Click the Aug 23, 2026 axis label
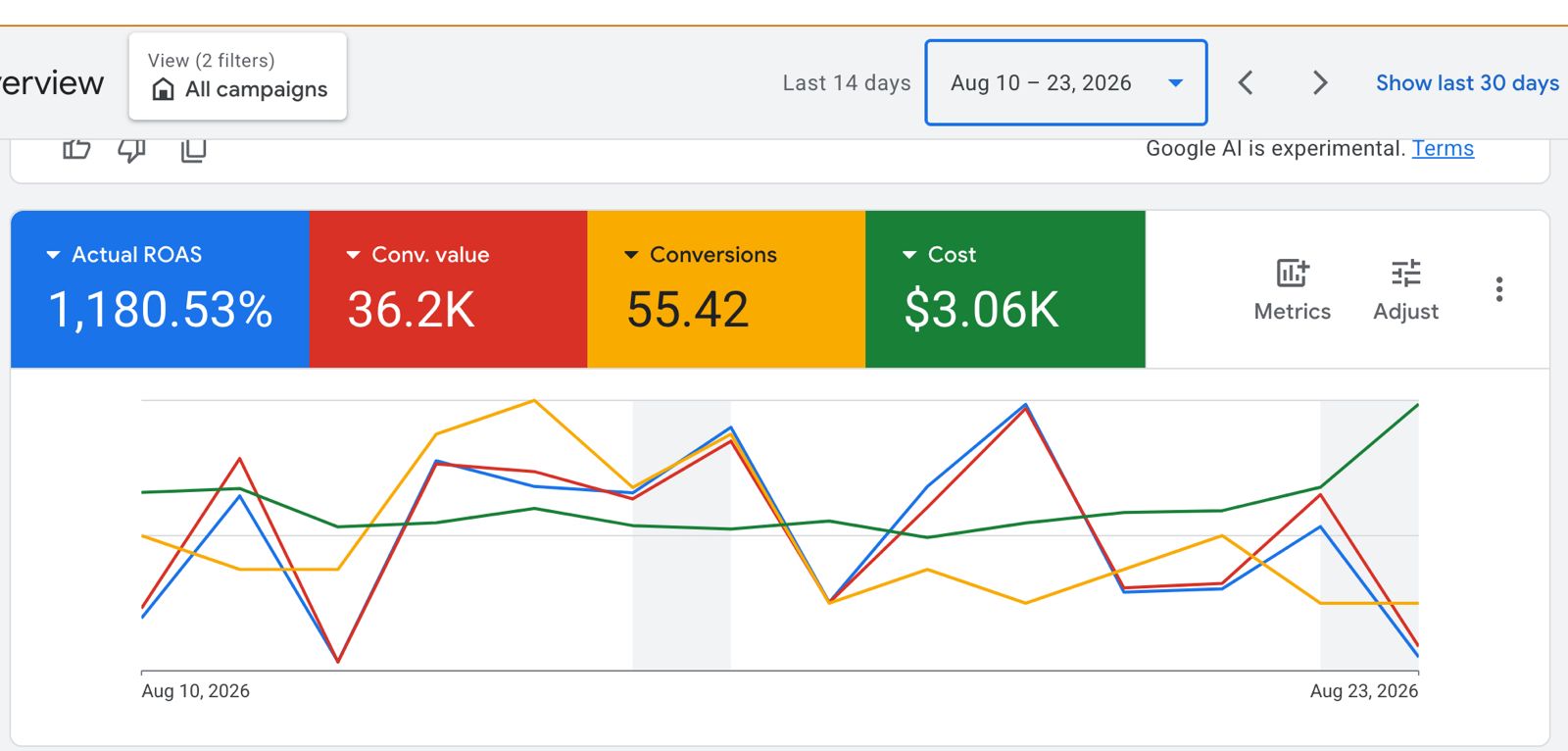Viewport: 1568px width, 751px height. point(1364,691)
